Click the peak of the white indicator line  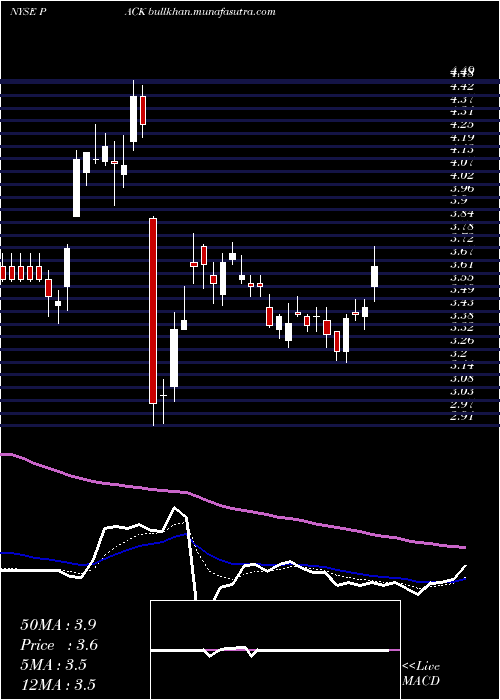[175, 508]
